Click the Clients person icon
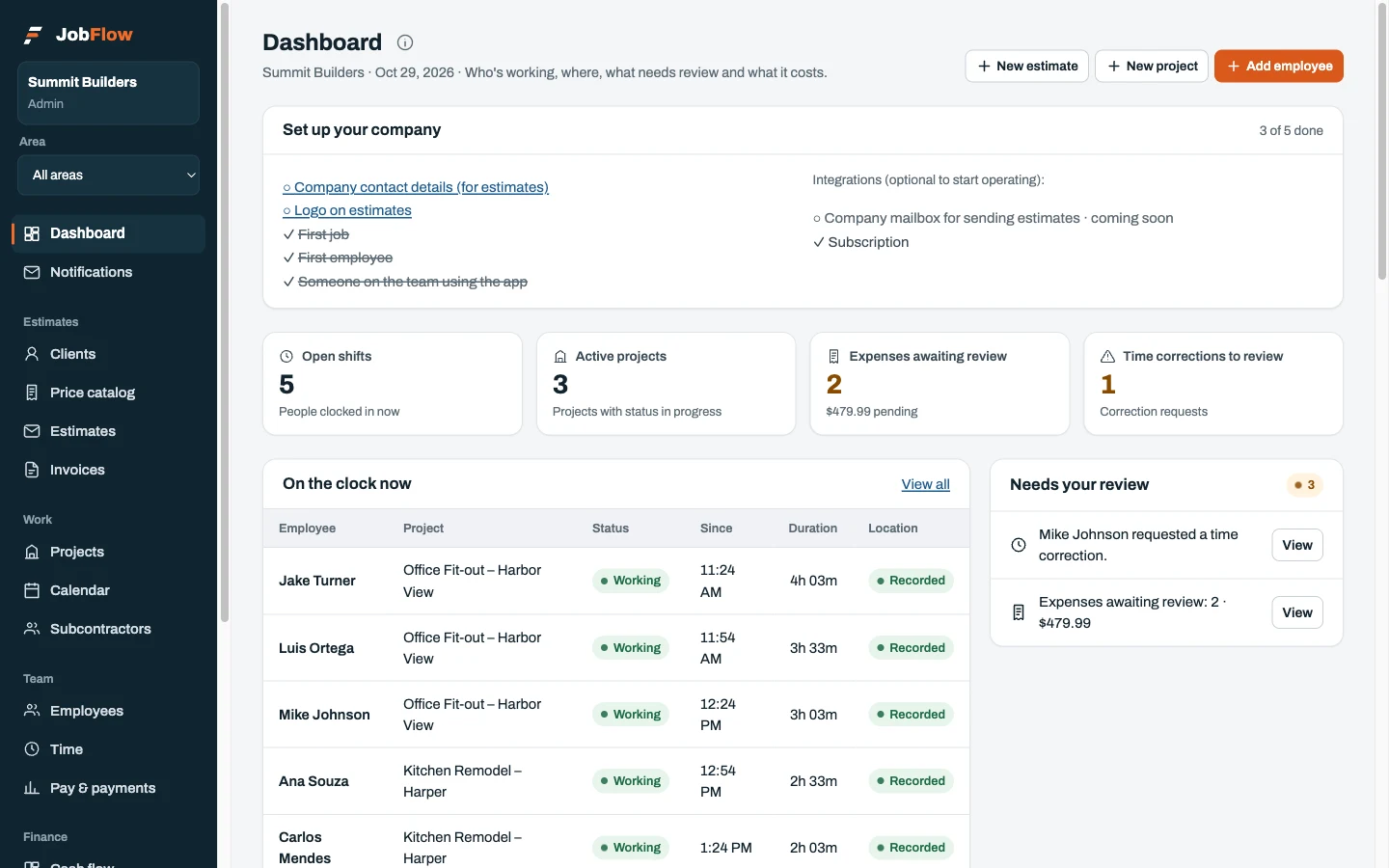The width and height of the screenshot is (1389, 868). [x=32, y=354]
